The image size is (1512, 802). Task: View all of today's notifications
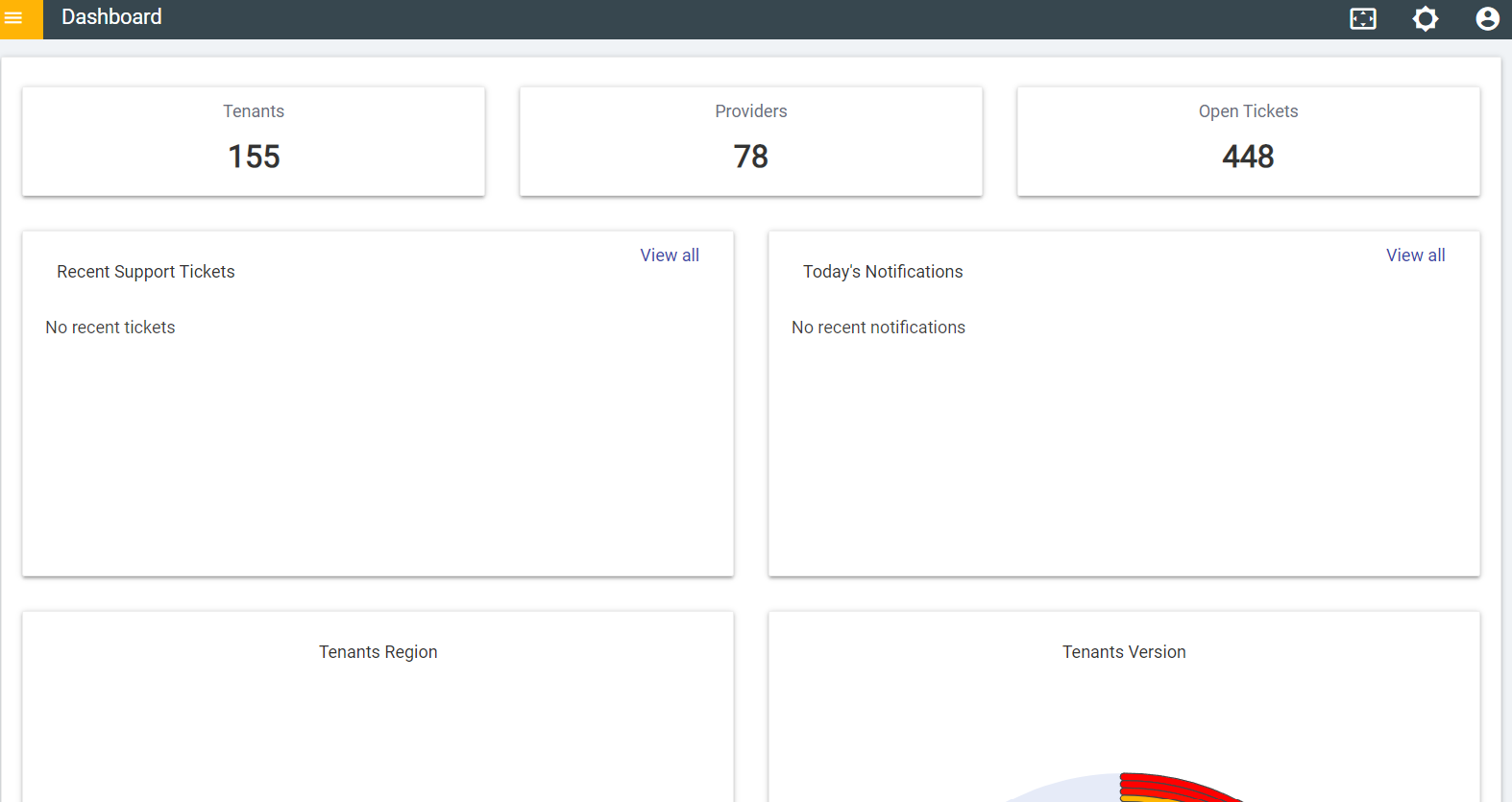point(1415,255)
